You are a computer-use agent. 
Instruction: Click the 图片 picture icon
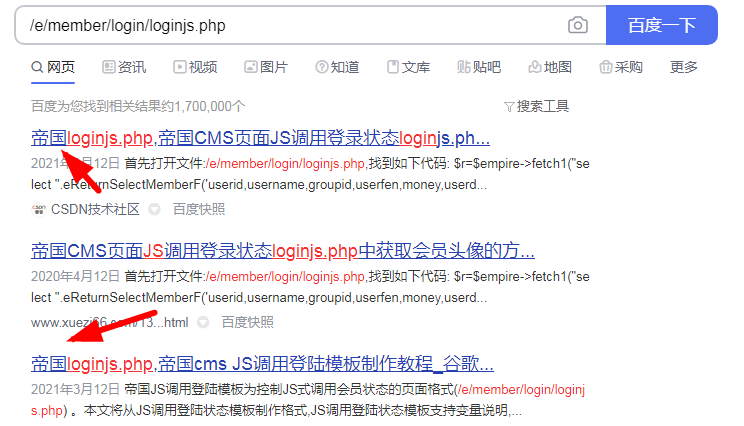point(251,67)
